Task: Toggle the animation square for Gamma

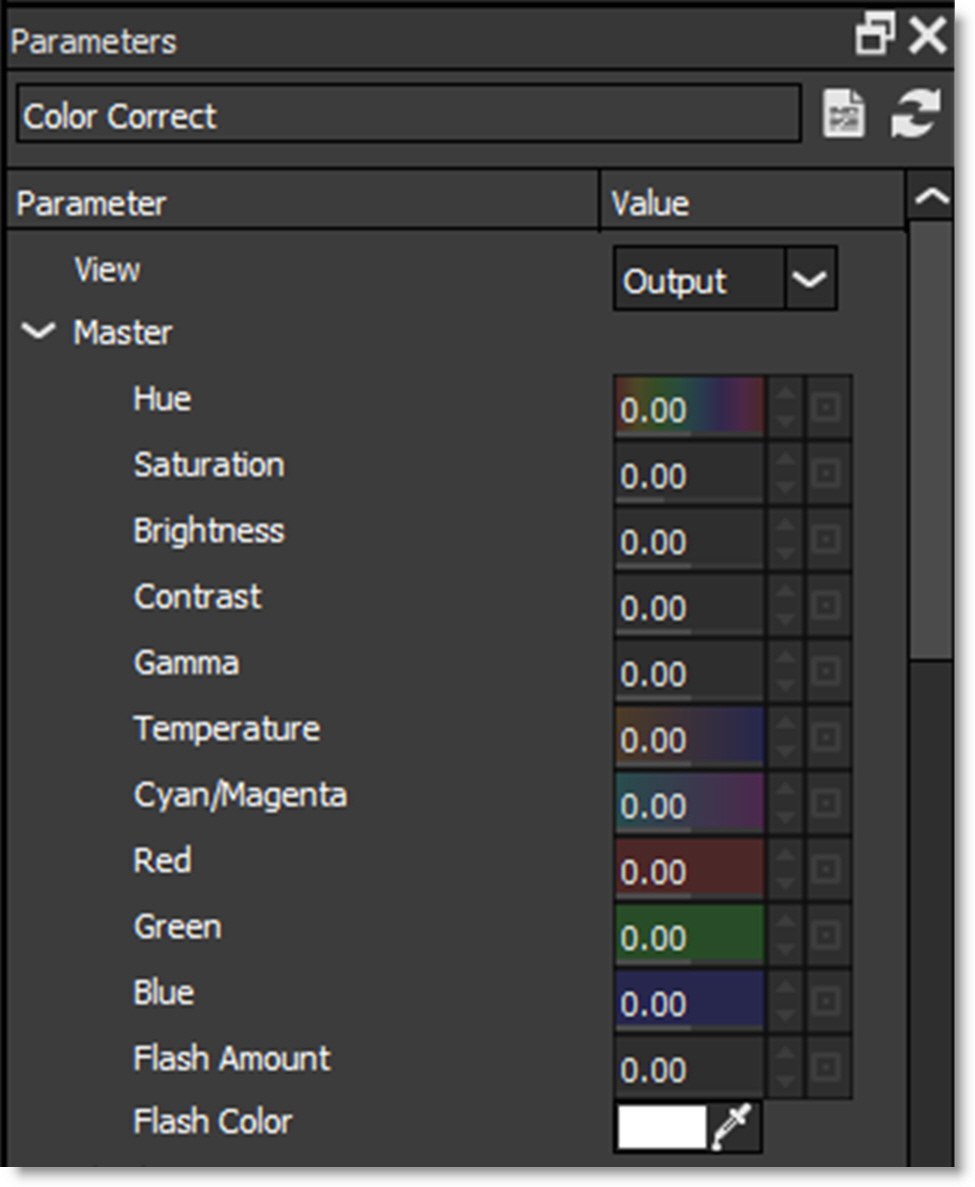Action: 828,671
